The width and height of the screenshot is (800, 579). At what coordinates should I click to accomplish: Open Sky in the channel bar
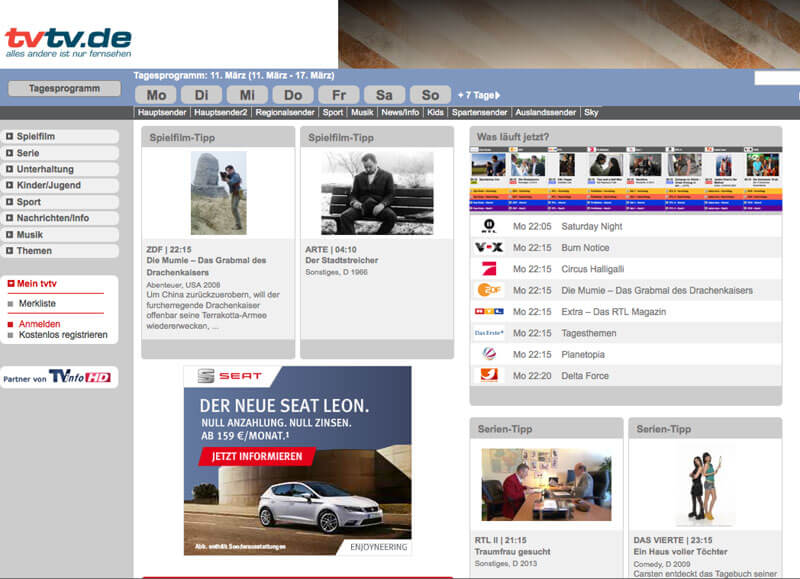pyautogui.click(x=591, y=112)
